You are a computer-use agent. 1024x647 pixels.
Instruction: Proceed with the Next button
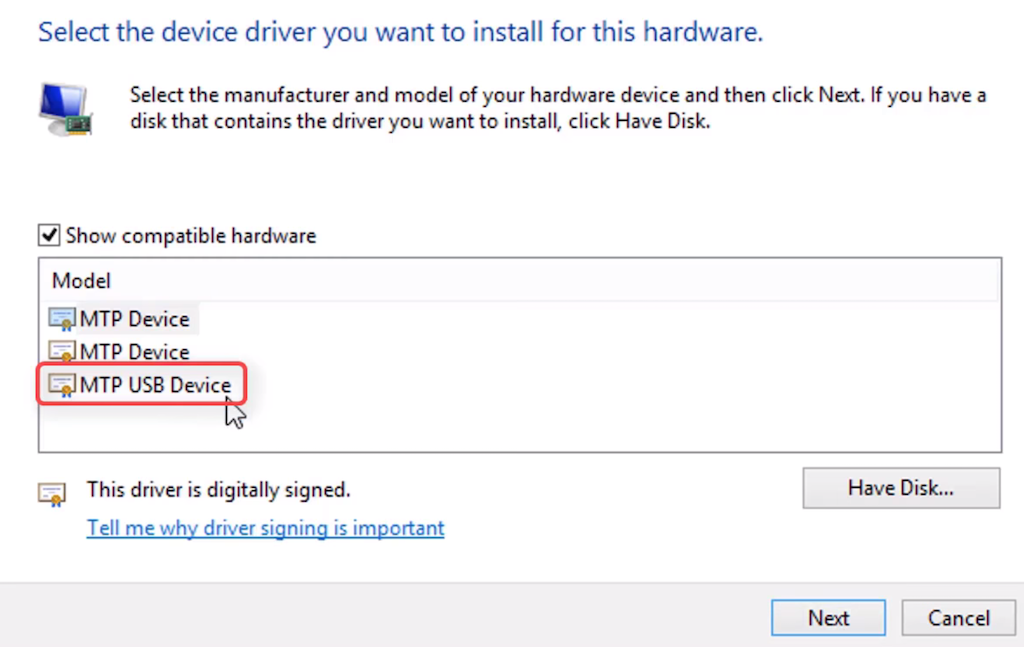[828, 618]
